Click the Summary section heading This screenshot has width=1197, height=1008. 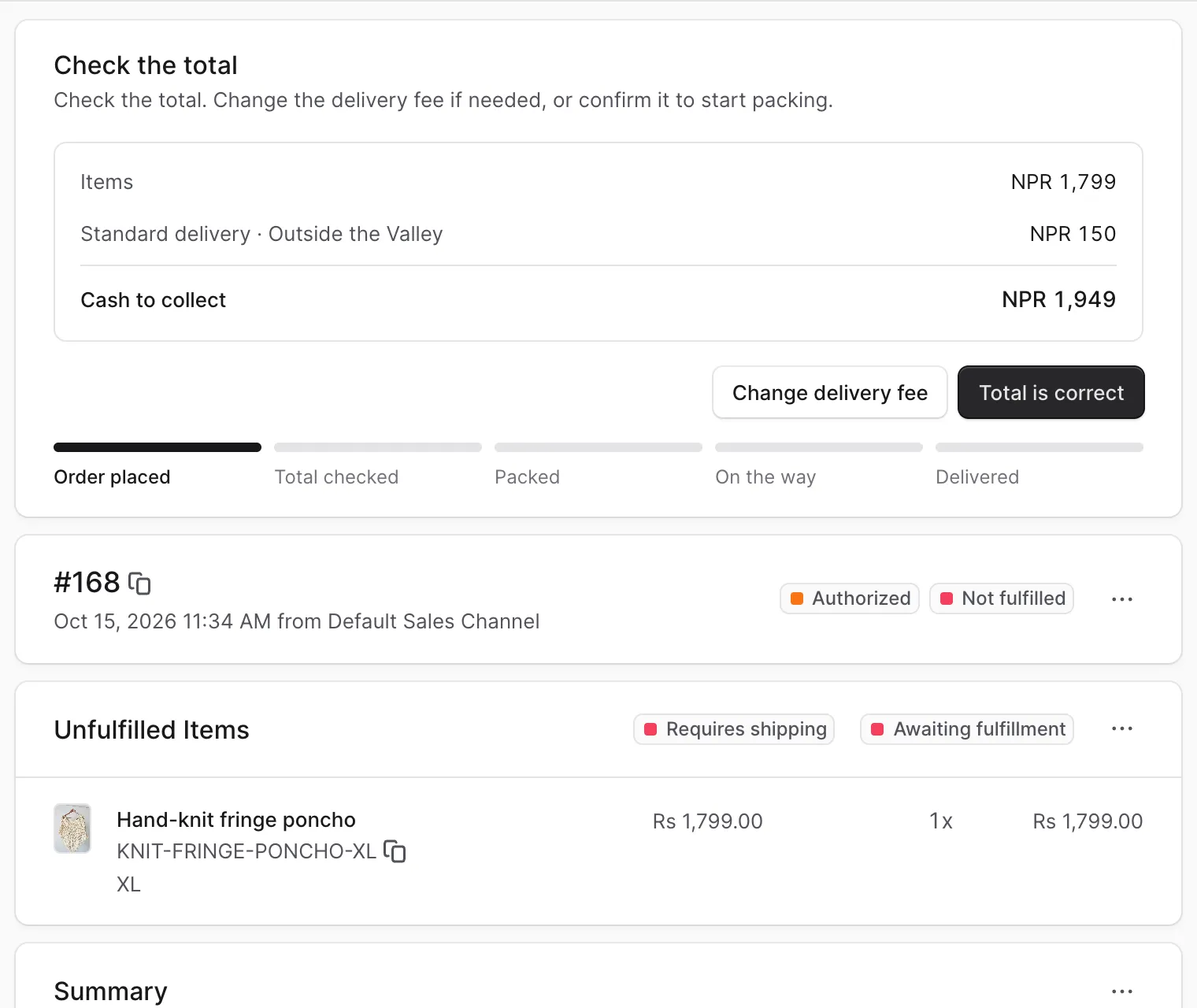(111, 991)
